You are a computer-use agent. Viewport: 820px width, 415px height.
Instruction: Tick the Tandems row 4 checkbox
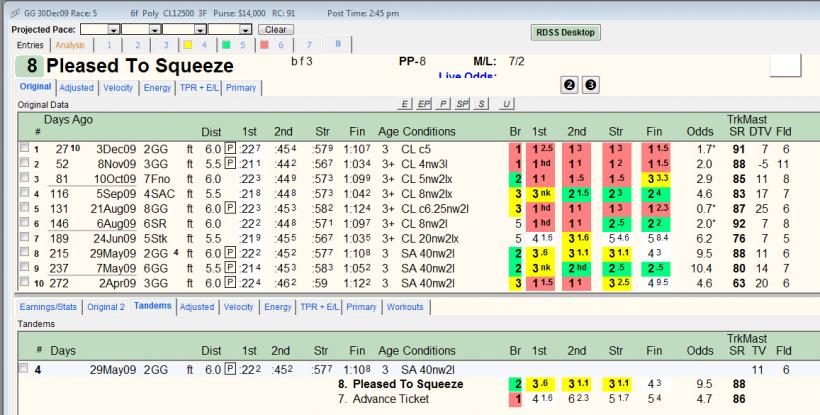click(x=23, y=368)
